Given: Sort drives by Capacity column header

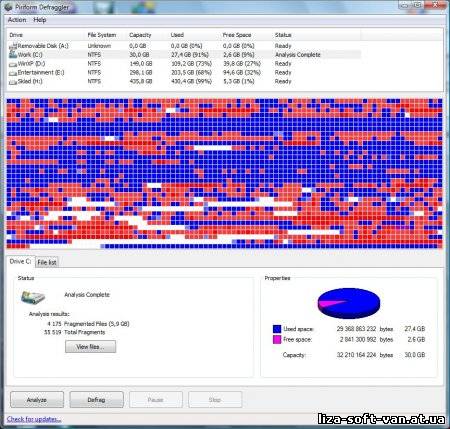Looking at the screenshot, I should [140, 35].
